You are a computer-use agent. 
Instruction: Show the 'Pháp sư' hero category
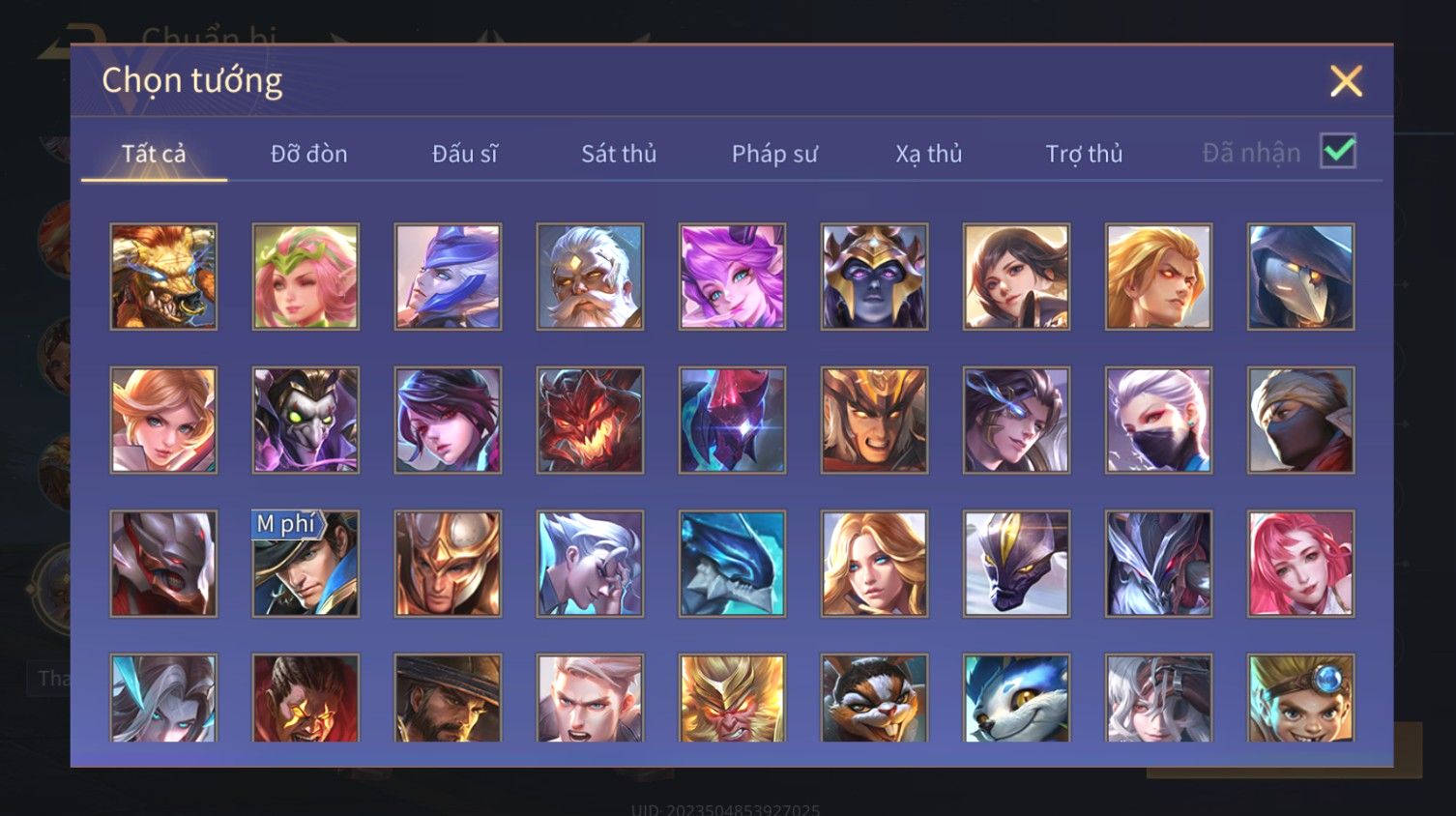pos(774,154)
